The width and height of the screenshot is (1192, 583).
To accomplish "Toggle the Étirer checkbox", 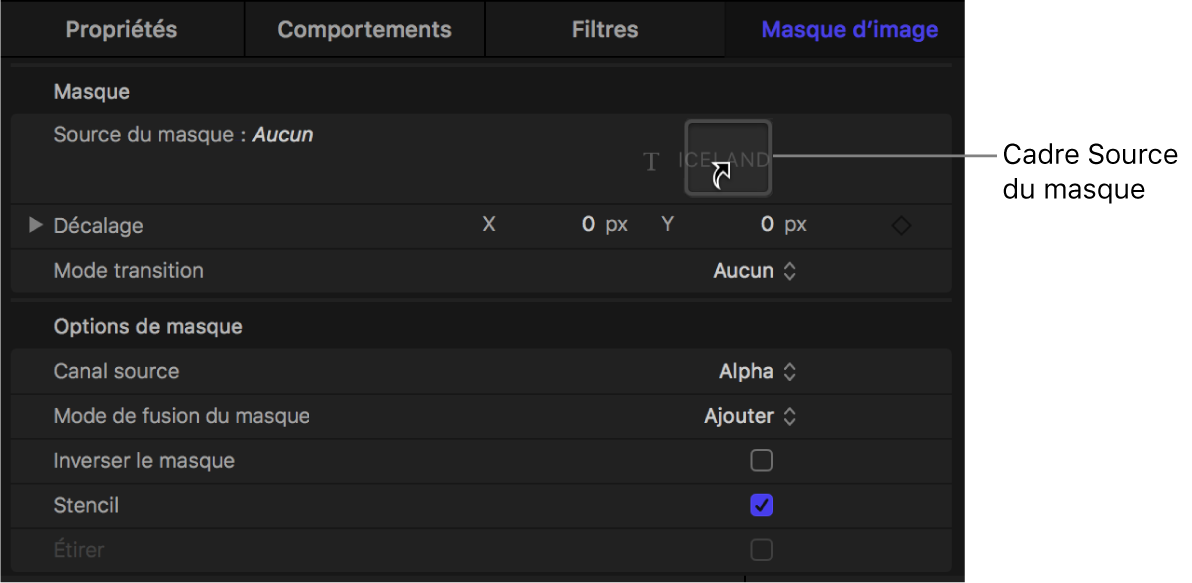I will (x=762, y=550).
